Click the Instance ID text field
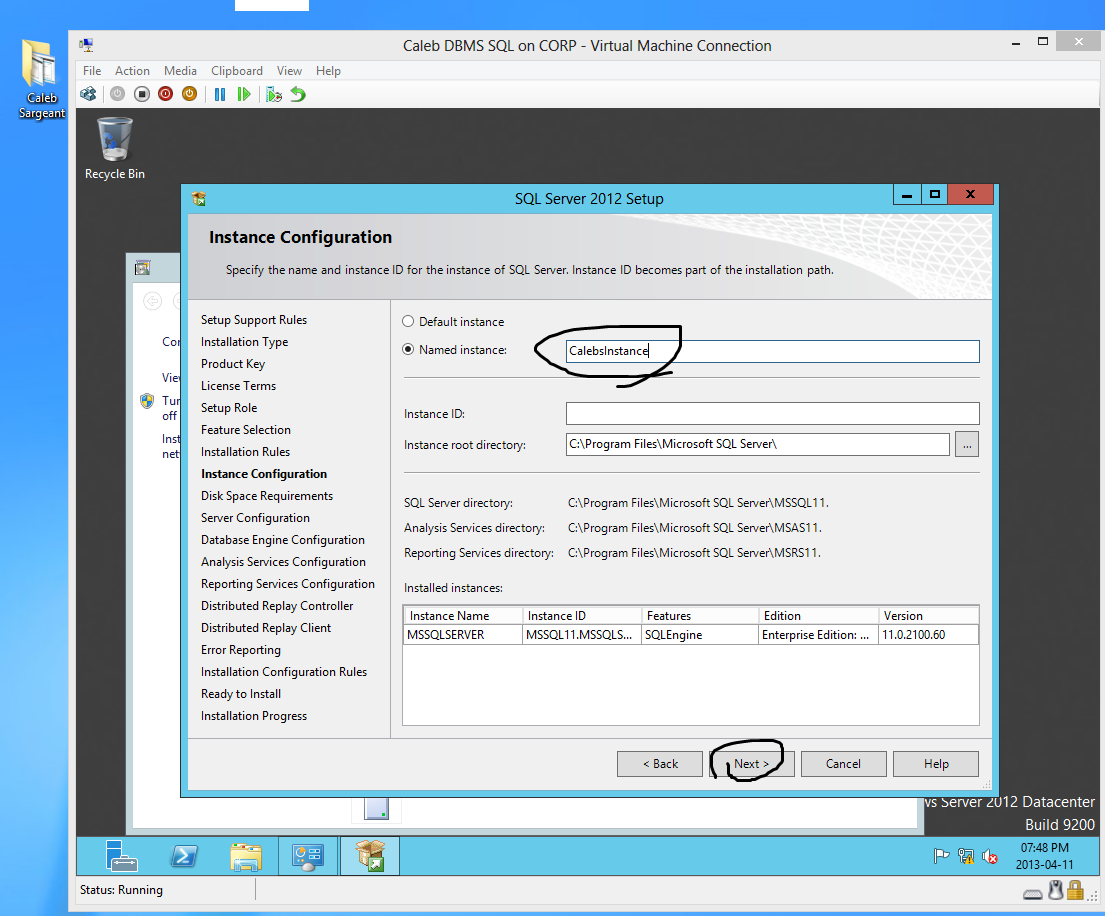Image resolution: width=1105 pixels, height=916 pixels. [772, 414]
